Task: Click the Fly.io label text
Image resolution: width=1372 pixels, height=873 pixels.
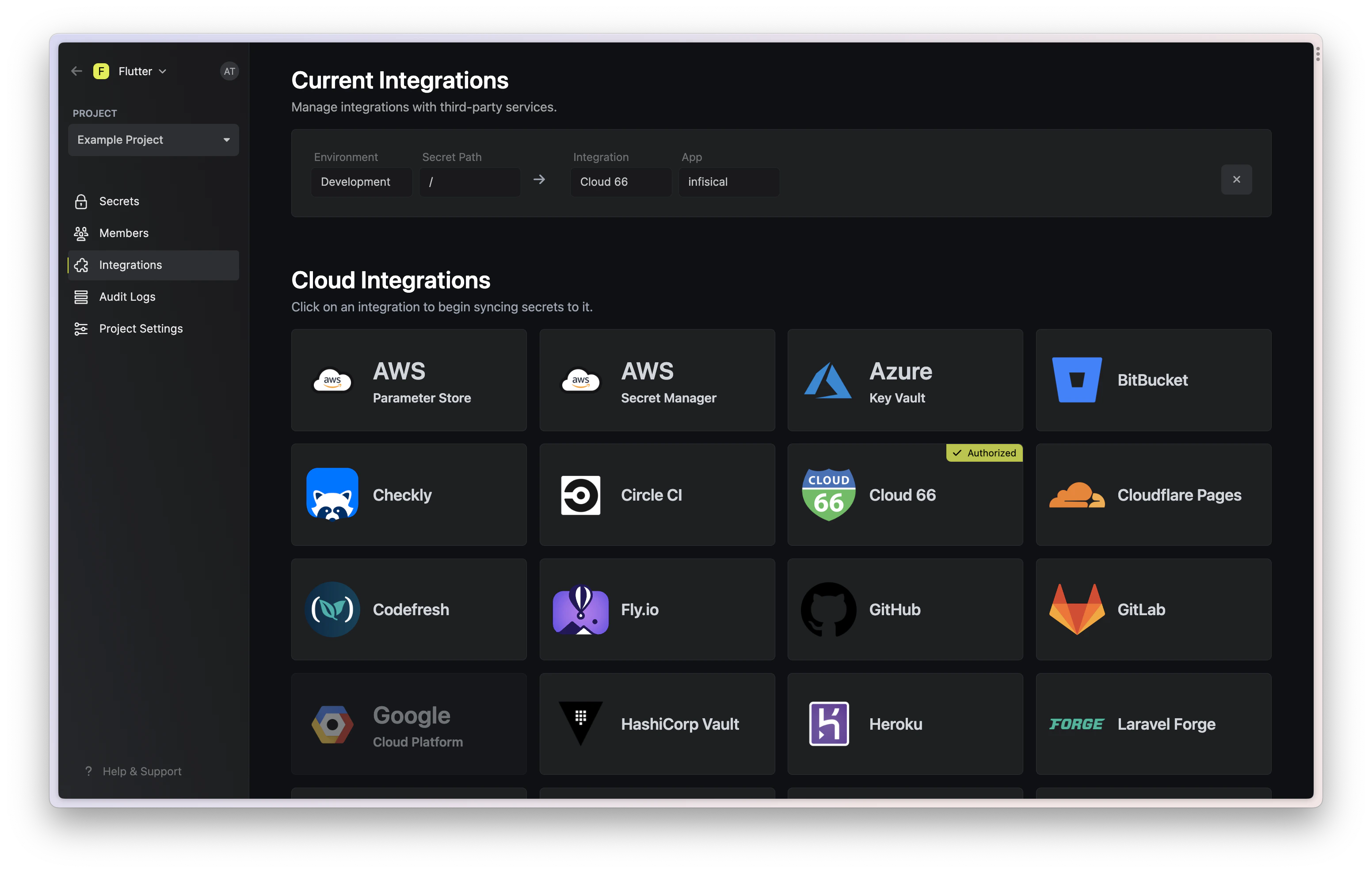Action: point(639,609)
